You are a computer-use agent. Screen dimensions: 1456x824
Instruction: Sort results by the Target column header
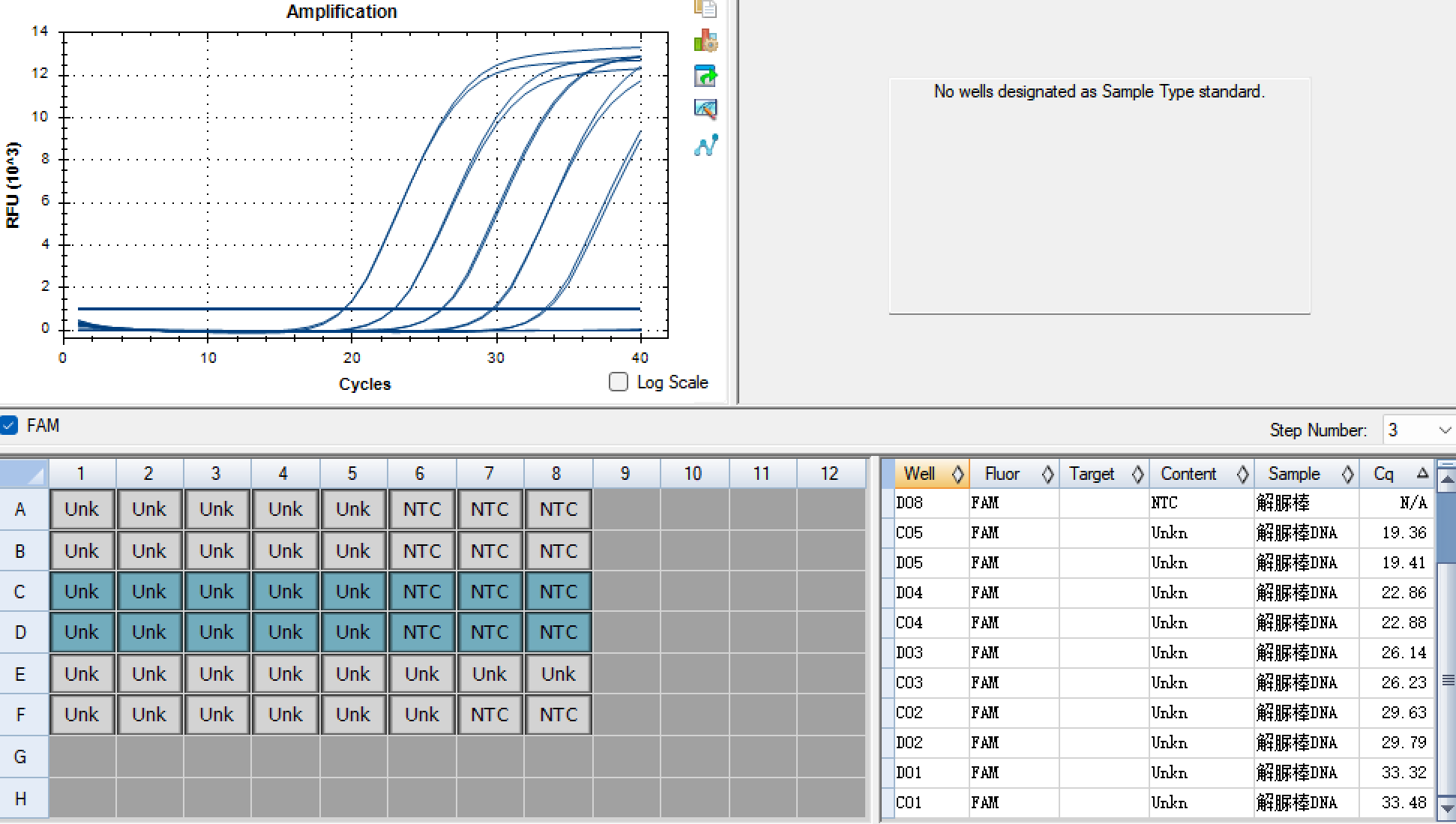pyautogui.click(x=1104, y=474)
